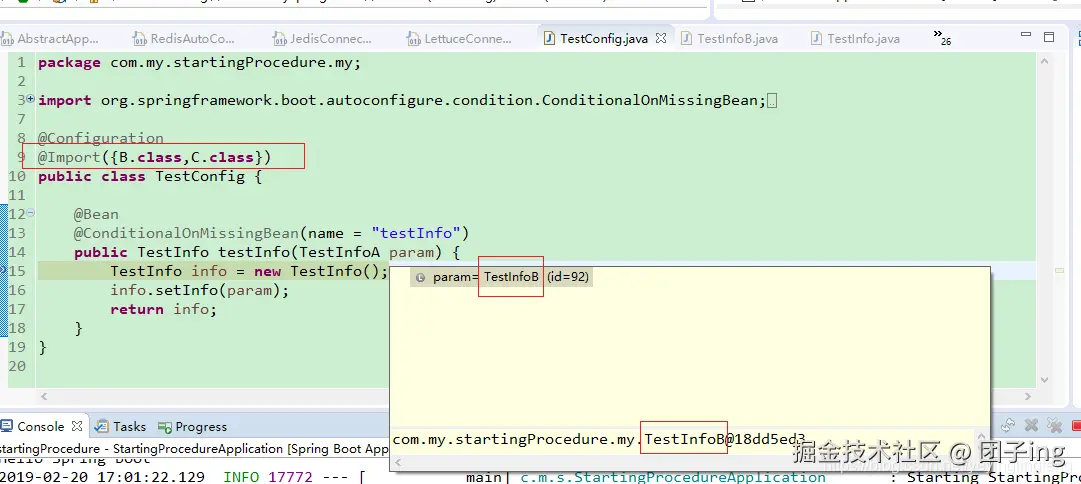The width and height of the screenshot is (1081, 484).
Task: Select the param= TestInfoB (id=92) variable row
Action: click(501, 277)
